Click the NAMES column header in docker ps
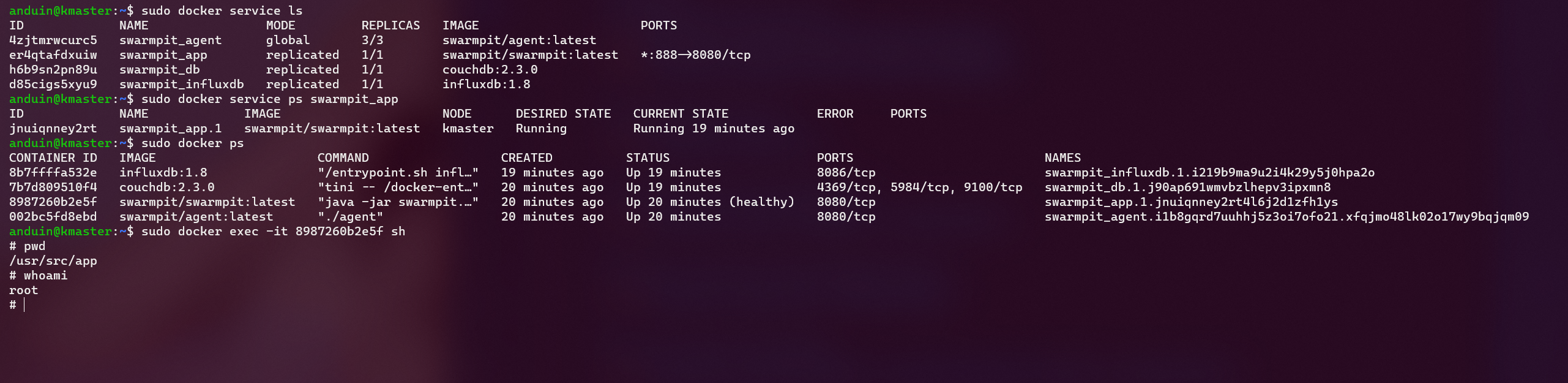The height and width of the screenshot is (383, 1568). [1062, 158]
